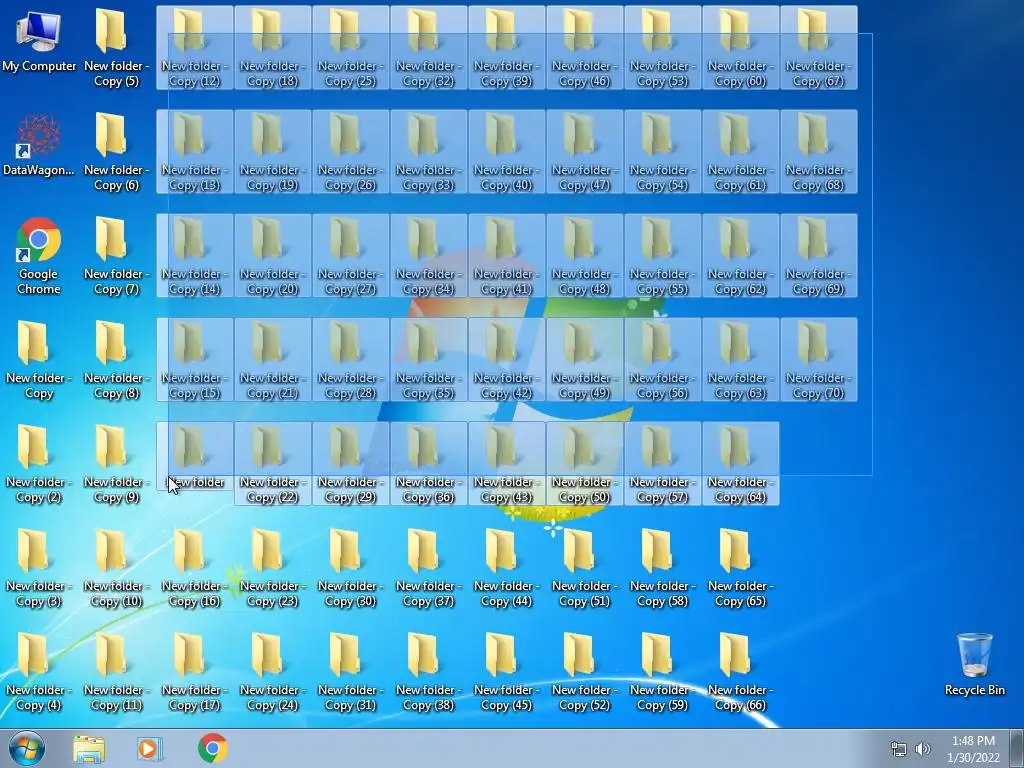Screen dimensions: 1024x768
Task: Select folder New folder - Copy (66)
Action: click(740, 671)
